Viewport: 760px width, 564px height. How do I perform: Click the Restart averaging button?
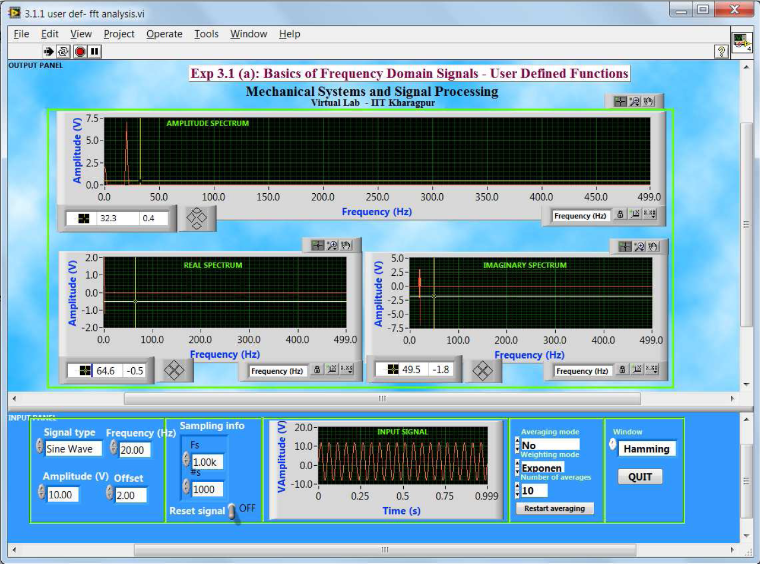click(x=554, y=508)
